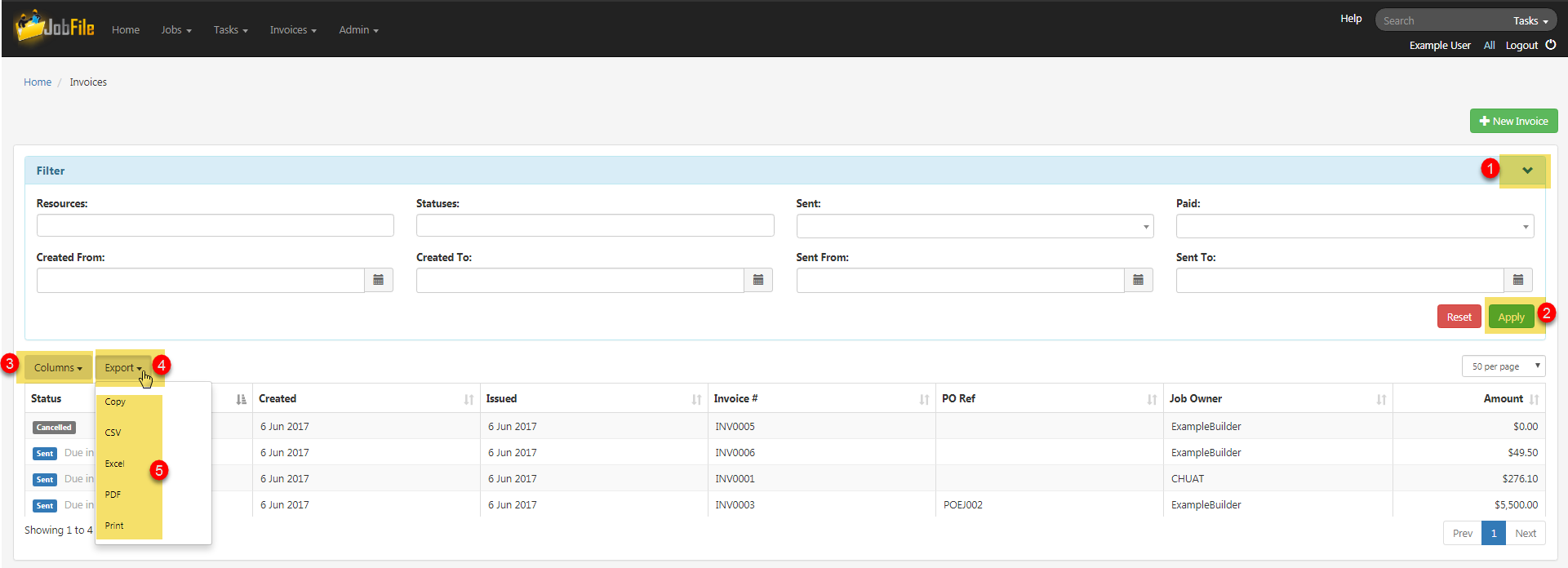Open calendar picker for Created To
1568x568 pixels.
tap(758, 280)
